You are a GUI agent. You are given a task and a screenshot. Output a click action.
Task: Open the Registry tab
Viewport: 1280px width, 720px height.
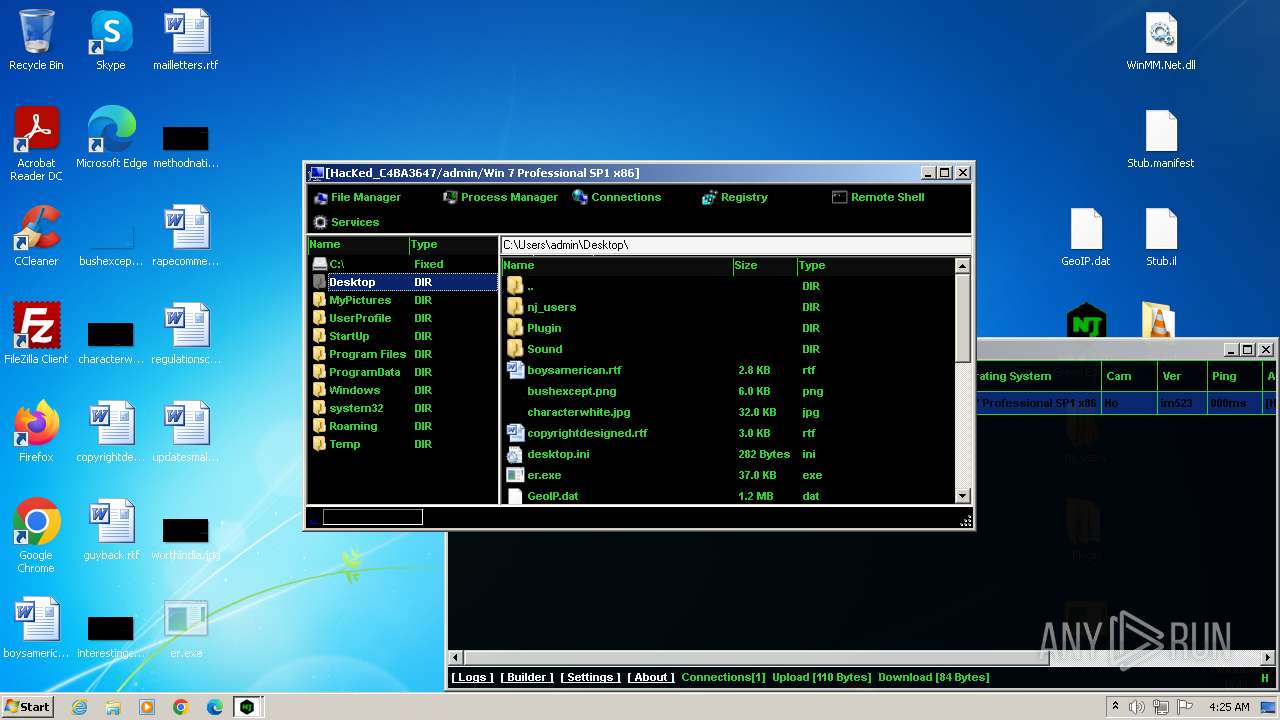coord(735,197)
